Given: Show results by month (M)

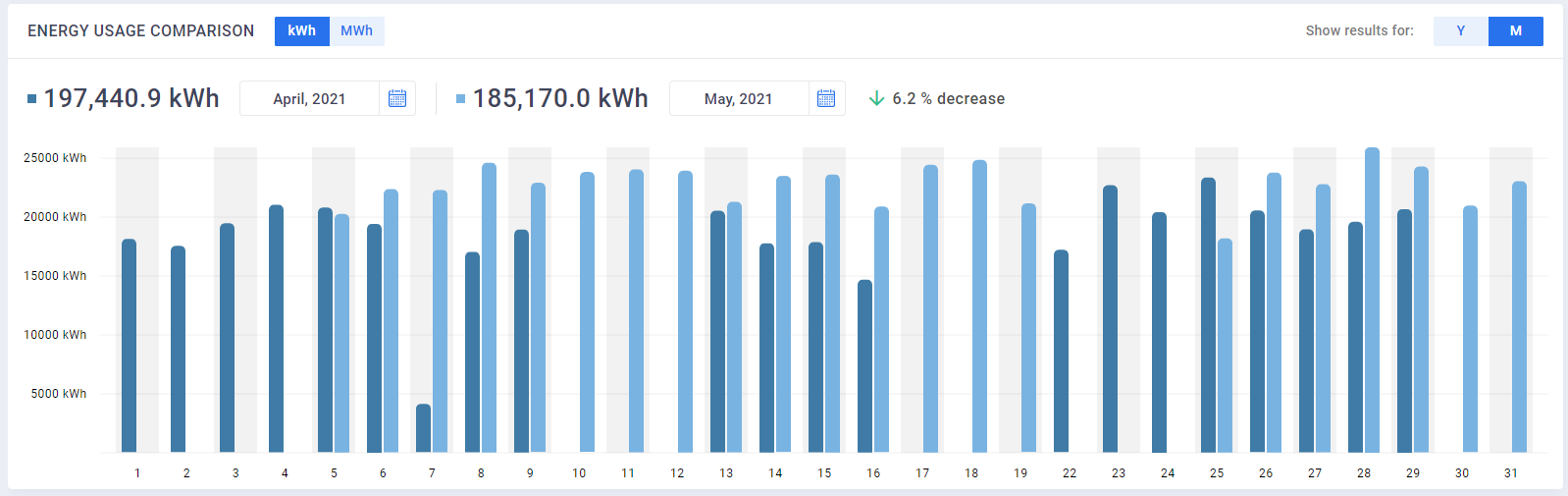Looking at the screenshot, I should [1515, 30].
